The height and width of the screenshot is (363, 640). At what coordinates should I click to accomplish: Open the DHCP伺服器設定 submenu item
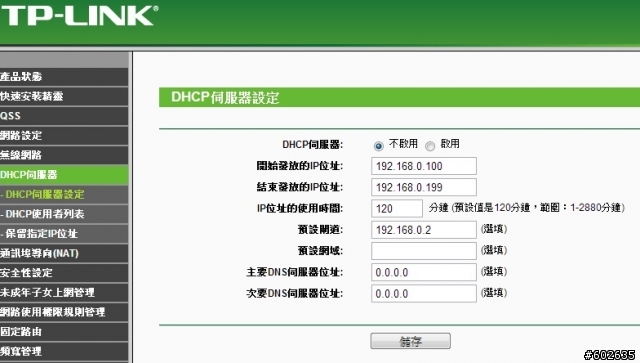click(64, 194)
